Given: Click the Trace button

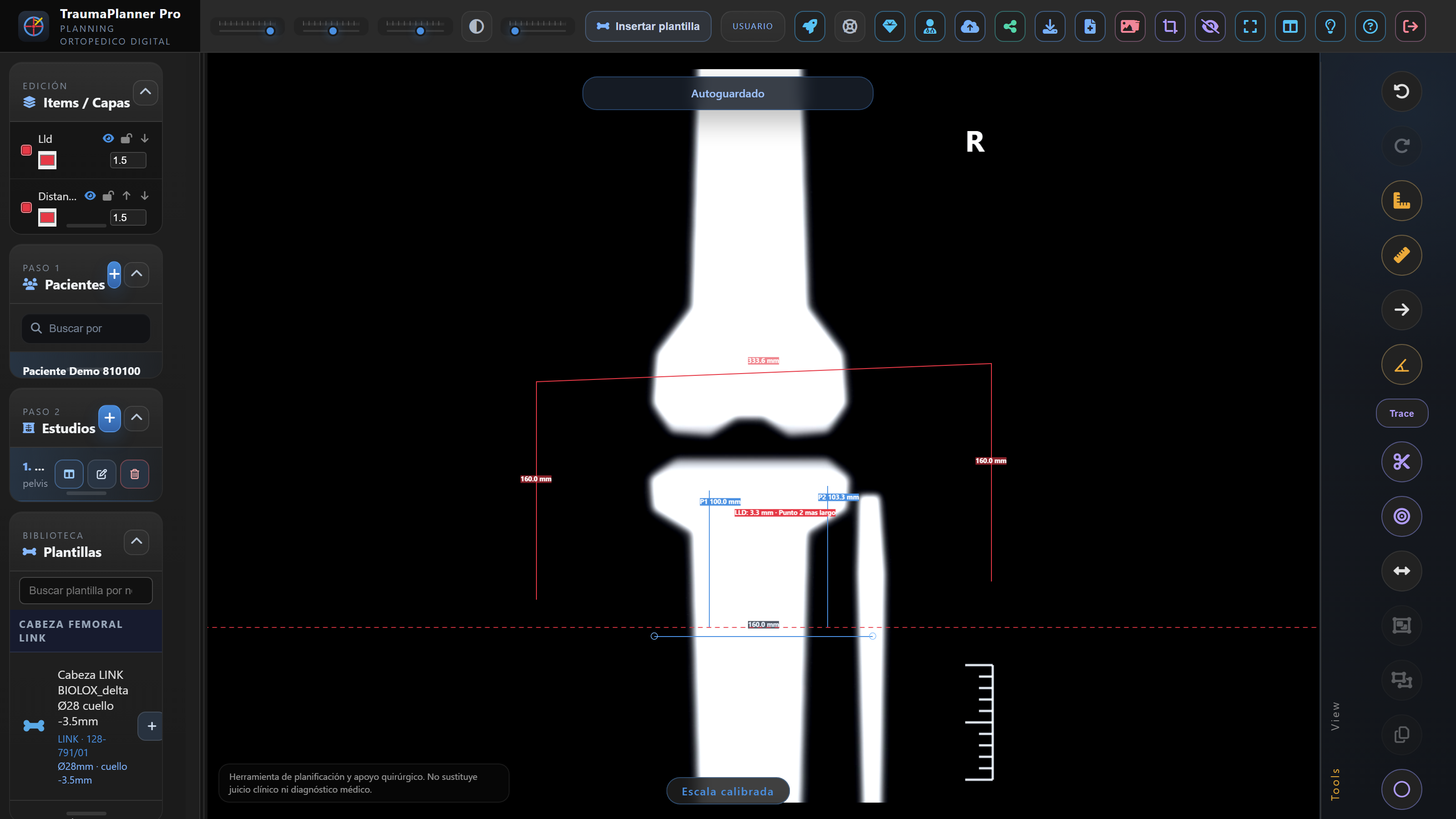Looking at the screenshot, I should pos(1402,413).
